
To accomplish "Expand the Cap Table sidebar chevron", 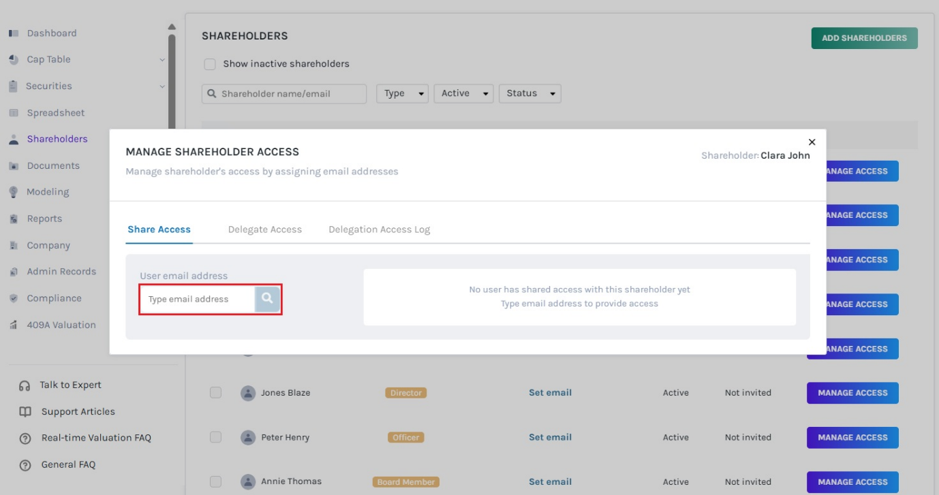I will click(162, 60).
